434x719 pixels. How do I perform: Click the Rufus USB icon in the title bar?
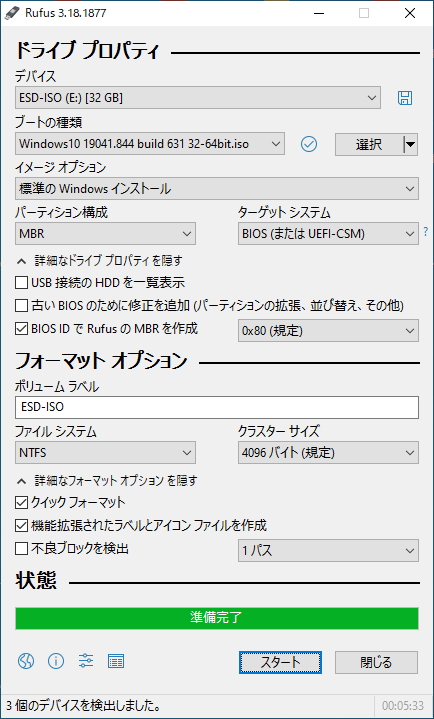click(x=10, y=13)
